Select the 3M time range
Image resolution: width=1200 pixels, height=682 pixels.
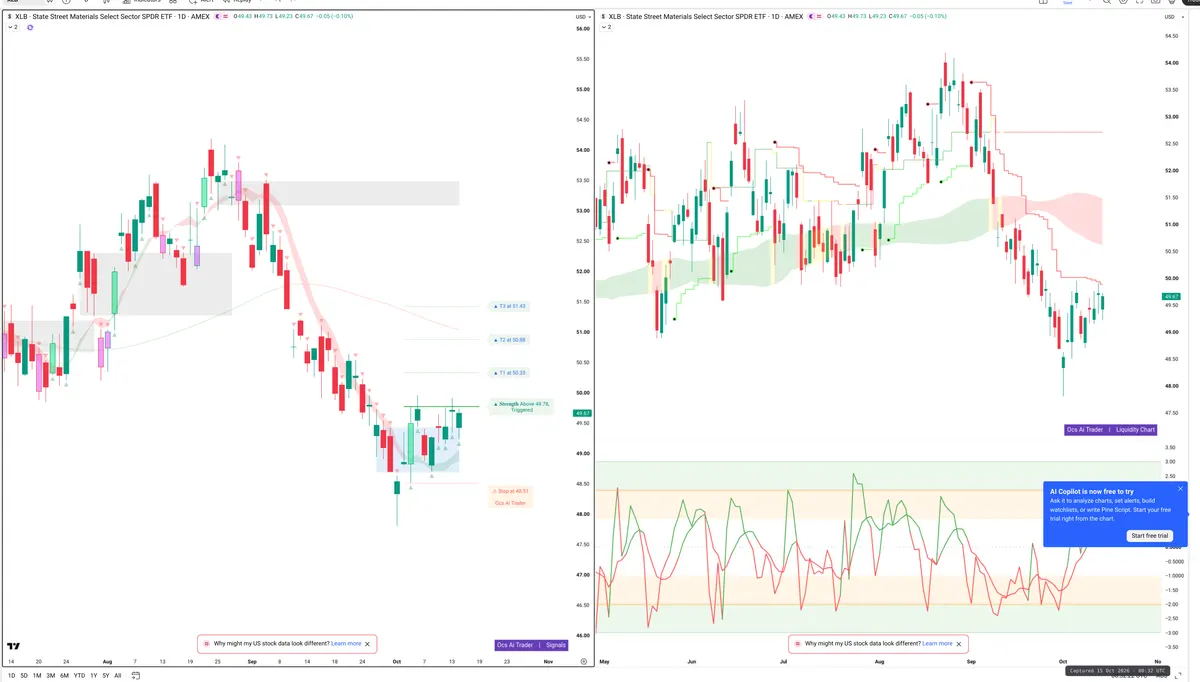[x=51, y=676]
